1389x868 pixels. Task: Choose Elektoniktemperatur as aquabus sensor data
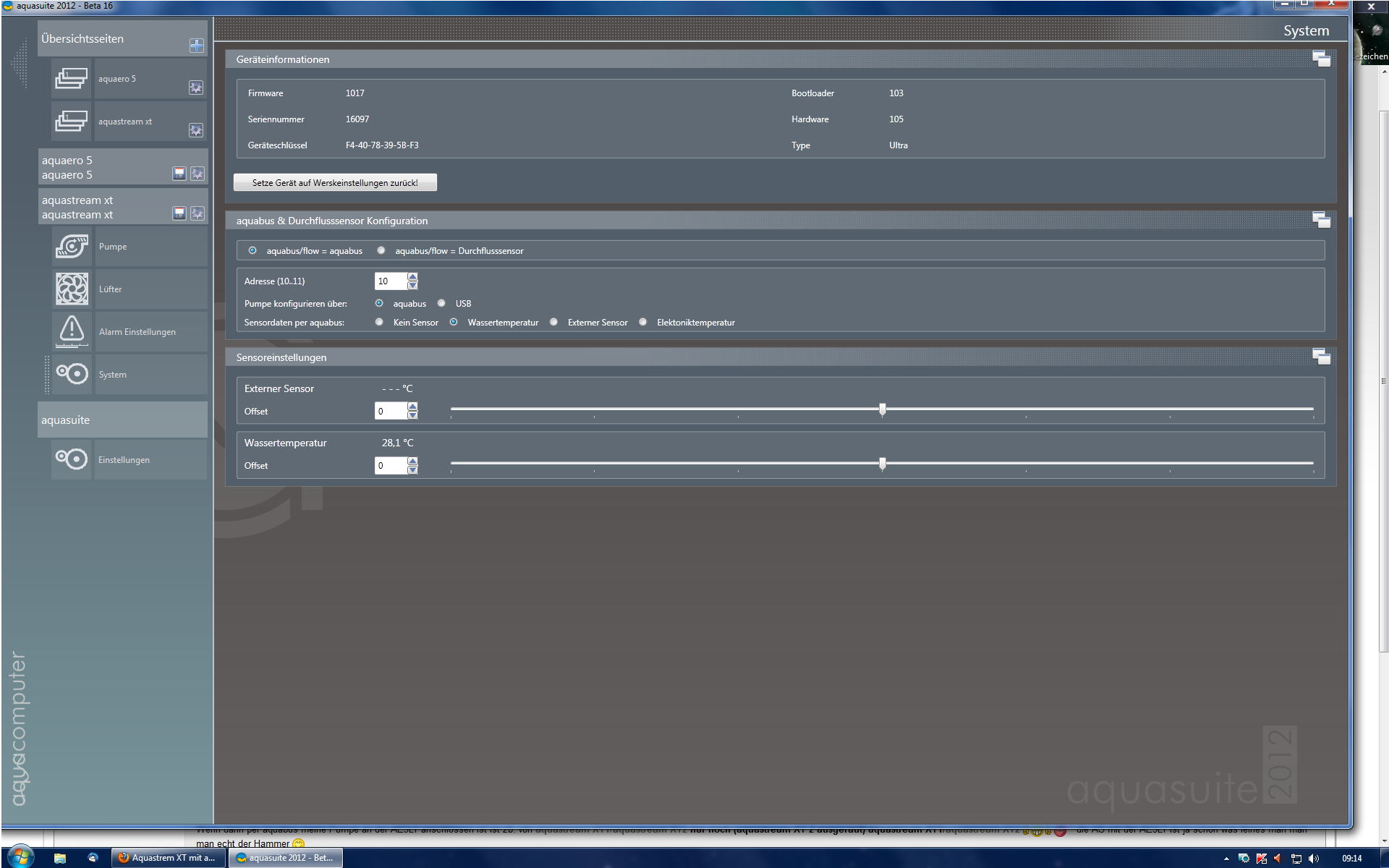[643, 323]
